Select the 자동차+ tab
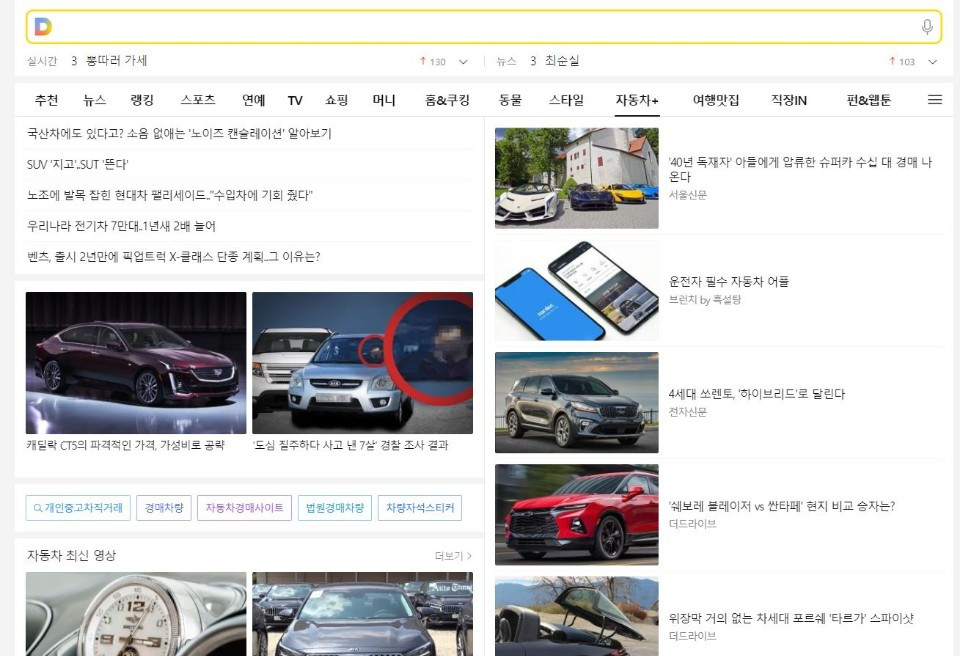The height and width of the screenshot is (656, 960). [x=637, y=100]
